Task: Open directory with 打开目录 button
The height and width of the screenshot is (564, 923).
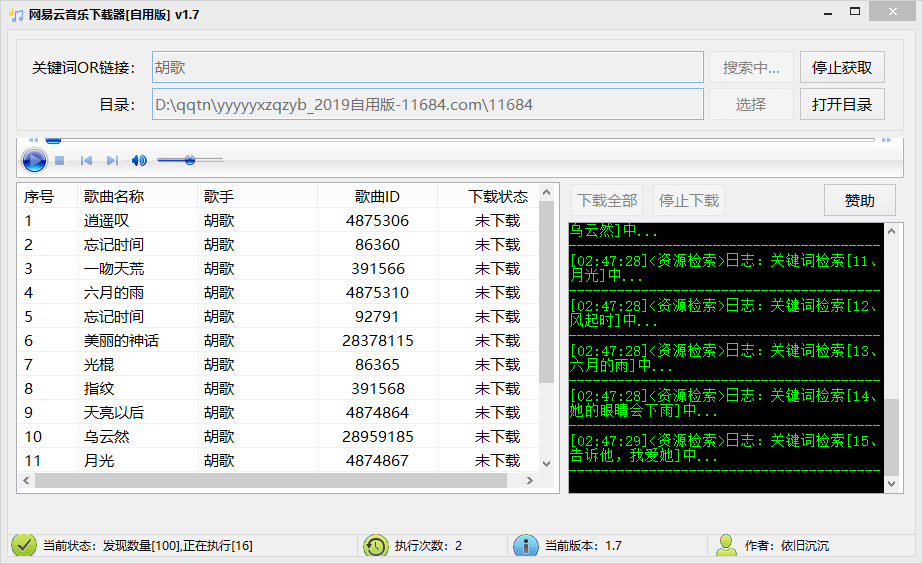Action: [x=842, y=104]
